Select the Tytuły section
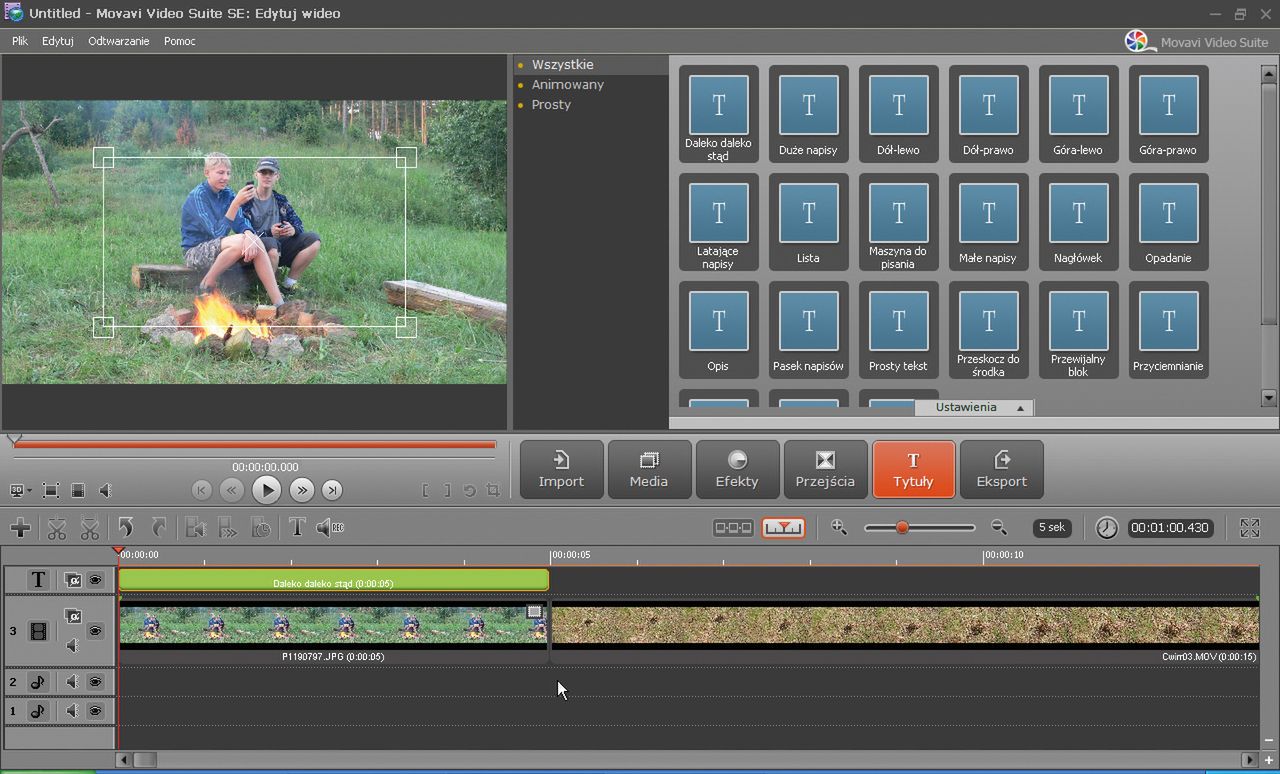 tap(913, 470)
